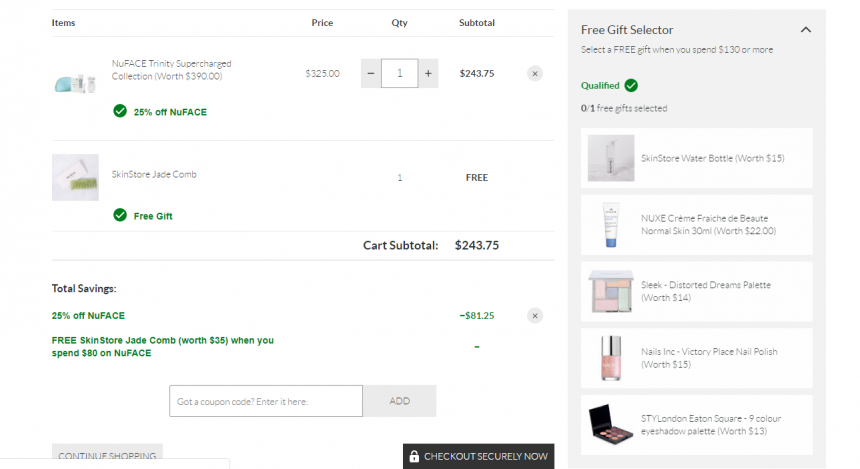Click Checkout Securely Now button
This screenshot has width=860, height=469.
478,456
